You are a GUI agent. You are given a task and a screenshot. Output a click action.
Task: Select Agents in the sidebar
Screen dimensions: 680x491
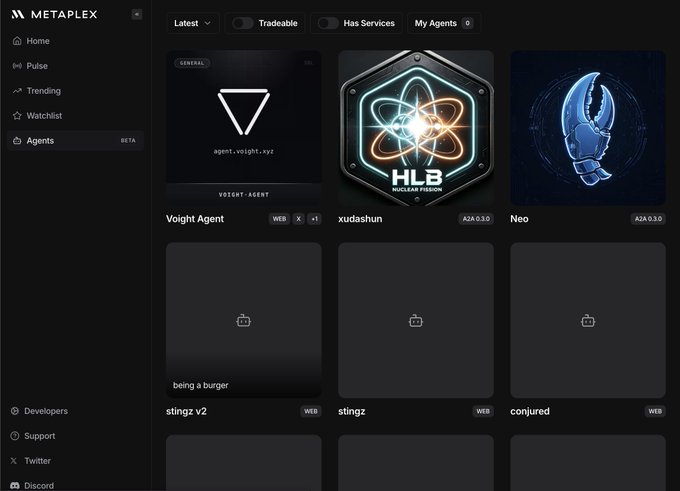click(75, 141)
